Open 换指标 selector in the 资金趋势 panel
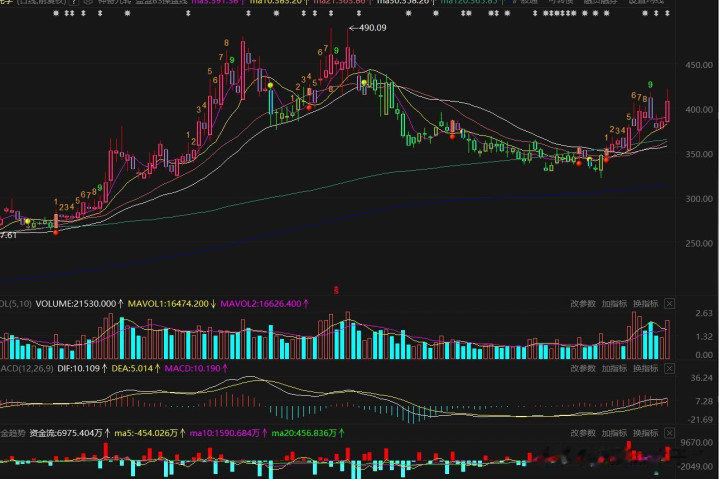The image size is (719, 479). pos(645,433)
